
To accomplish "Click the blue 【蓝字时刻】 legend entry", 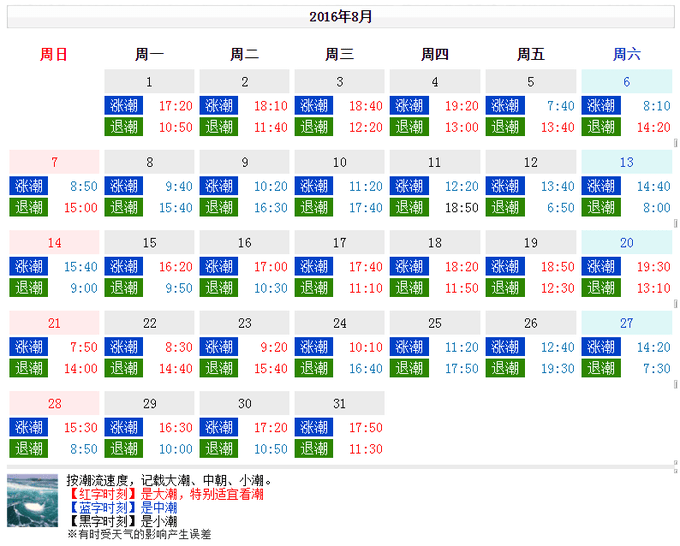I will [101, 508].
